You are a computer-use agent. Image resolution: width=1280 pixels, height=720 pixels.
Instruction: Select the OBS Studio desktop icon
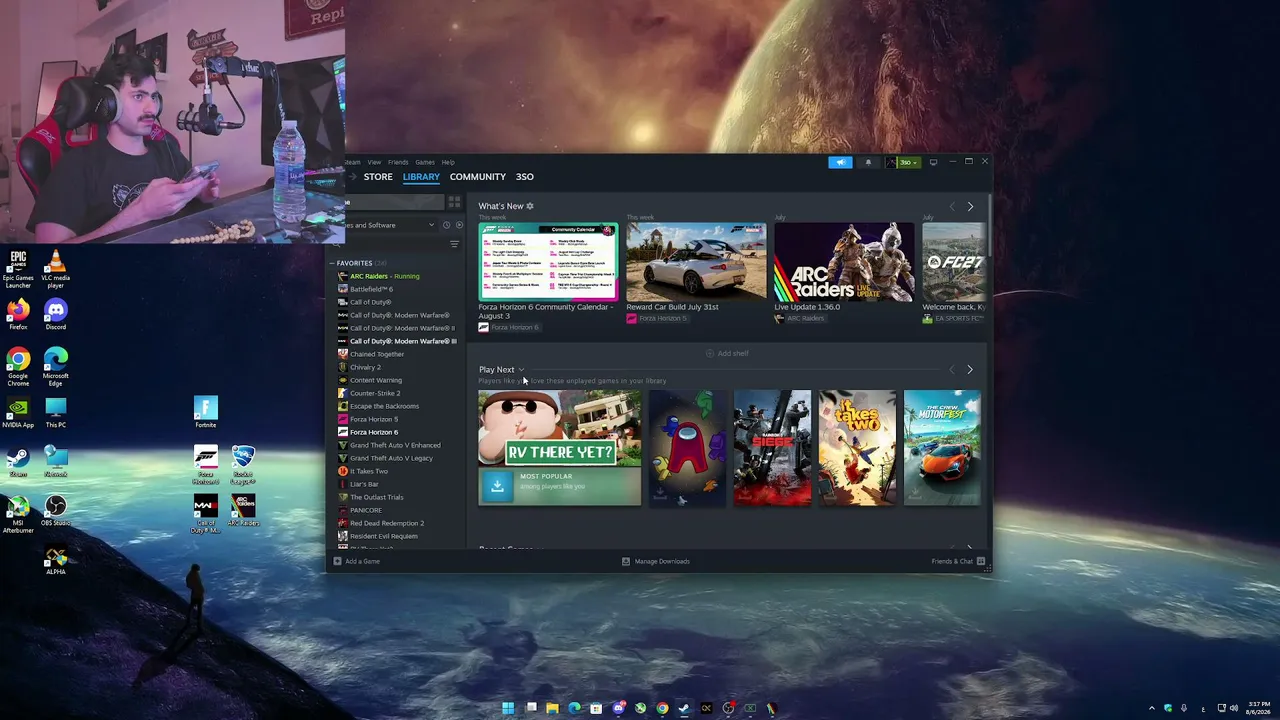[x=56, y=512]
